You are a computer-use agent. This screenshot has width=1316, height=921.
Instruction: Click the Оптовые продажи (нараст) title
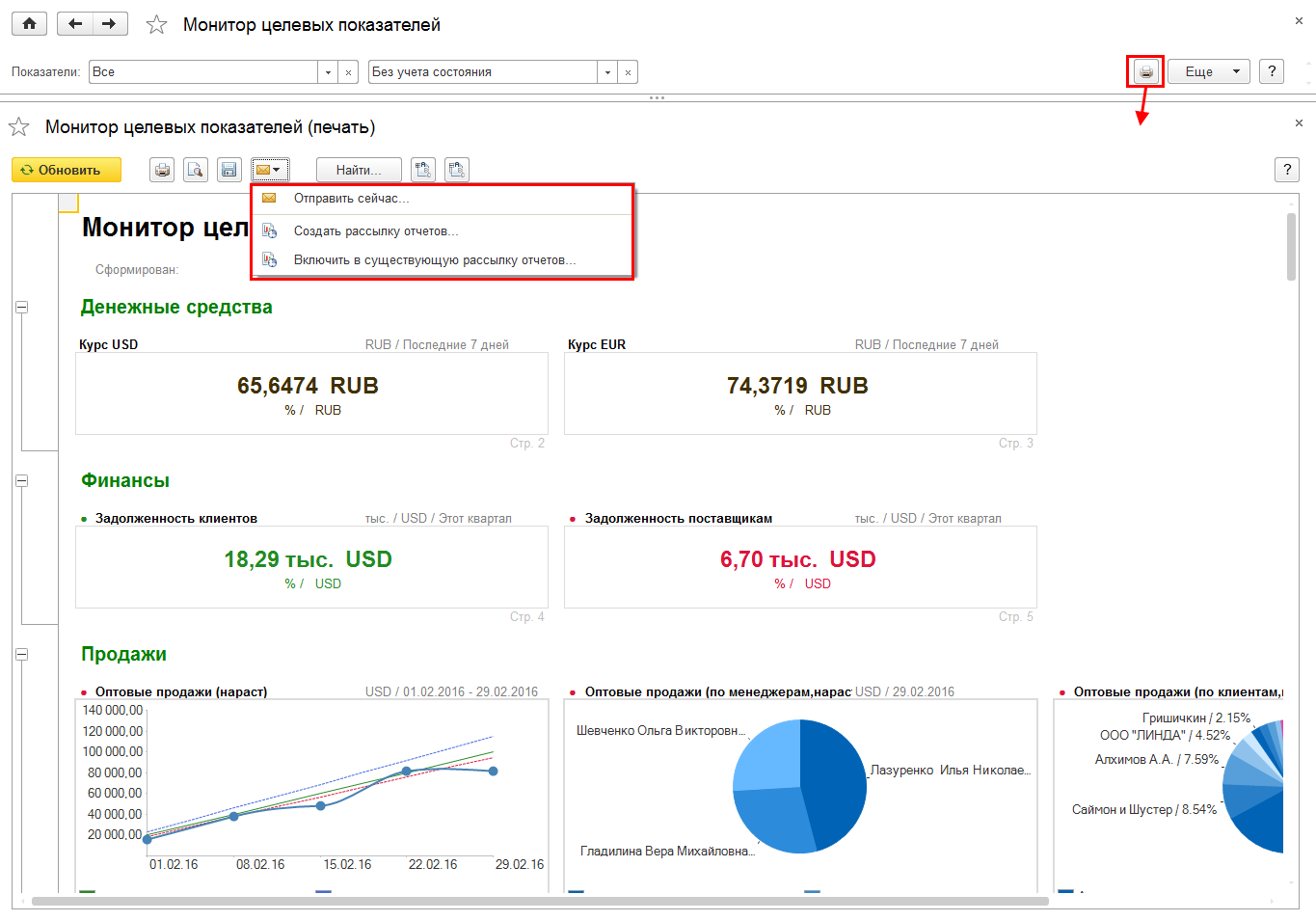click(181, 692)
